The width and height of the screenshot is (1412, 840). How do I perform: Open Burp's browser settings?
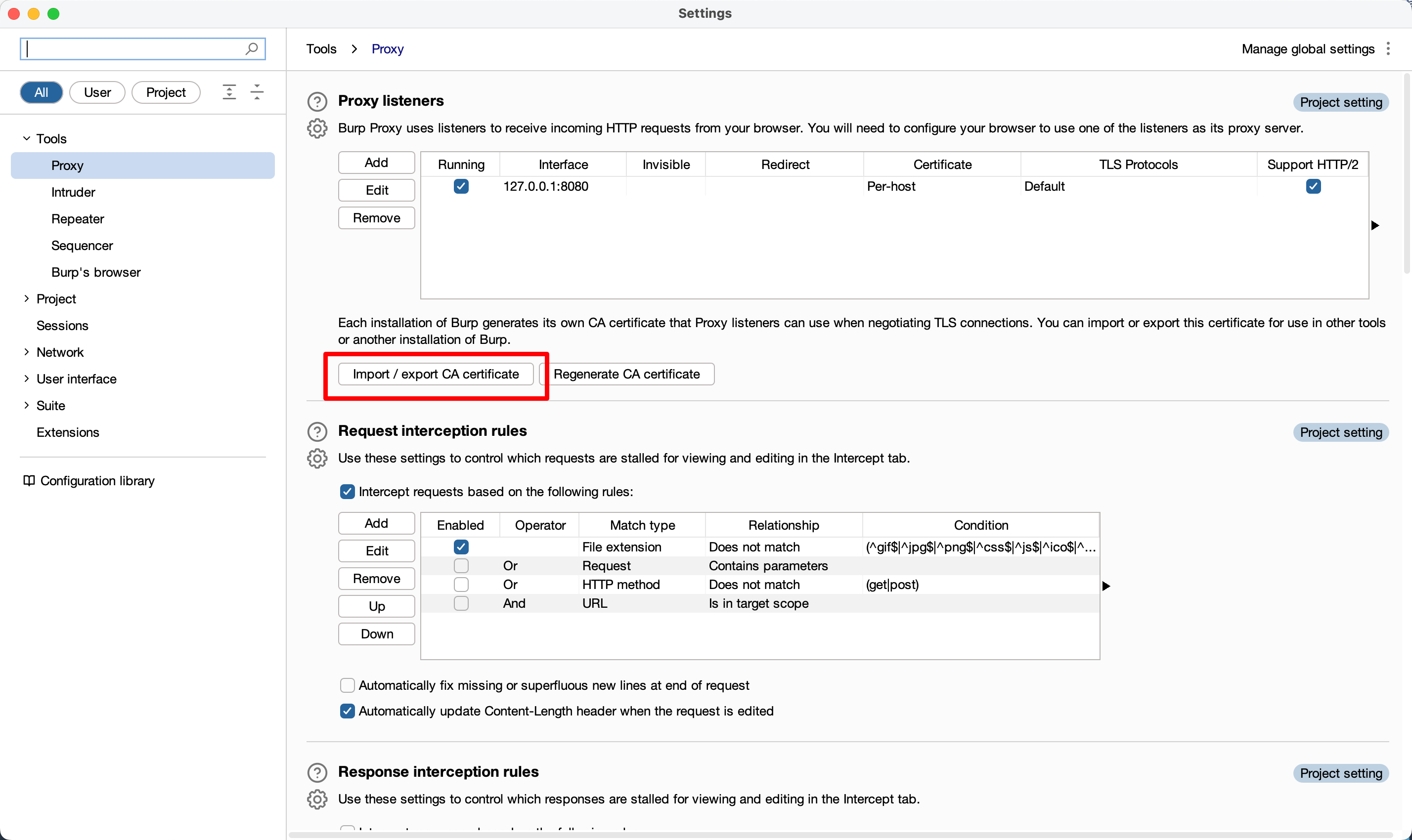pyautogui.click(x=96, y=272)
